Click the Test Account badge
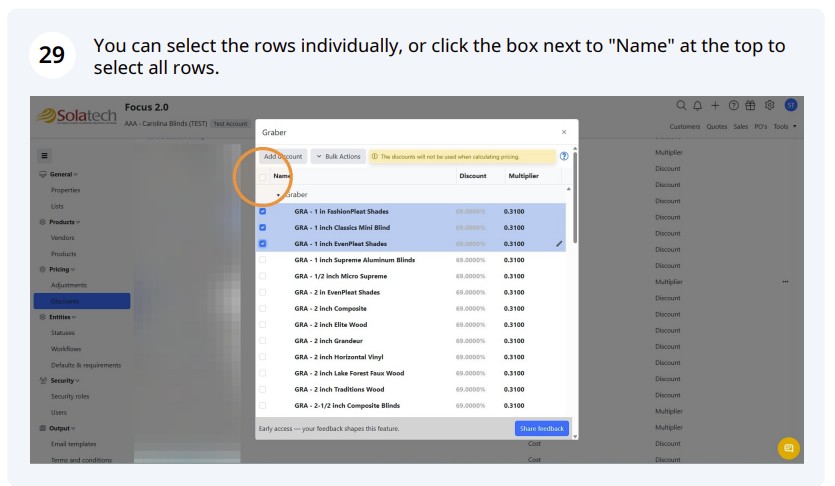The height and width of the screenshot is (486, 835). [230, 123]
